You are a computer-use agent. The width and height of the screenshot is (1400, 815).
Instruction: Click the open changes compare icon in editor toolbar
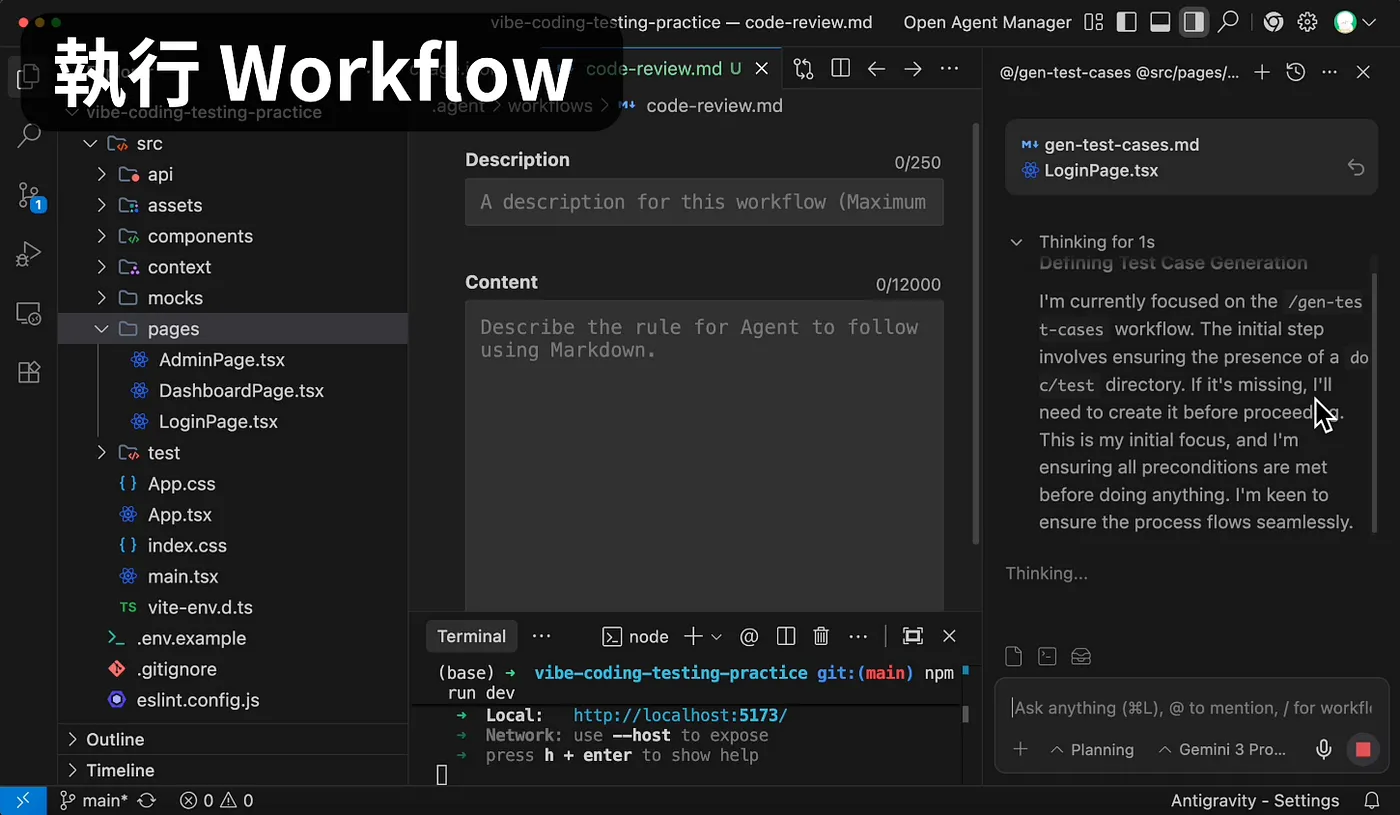click(x=803, y=68)
